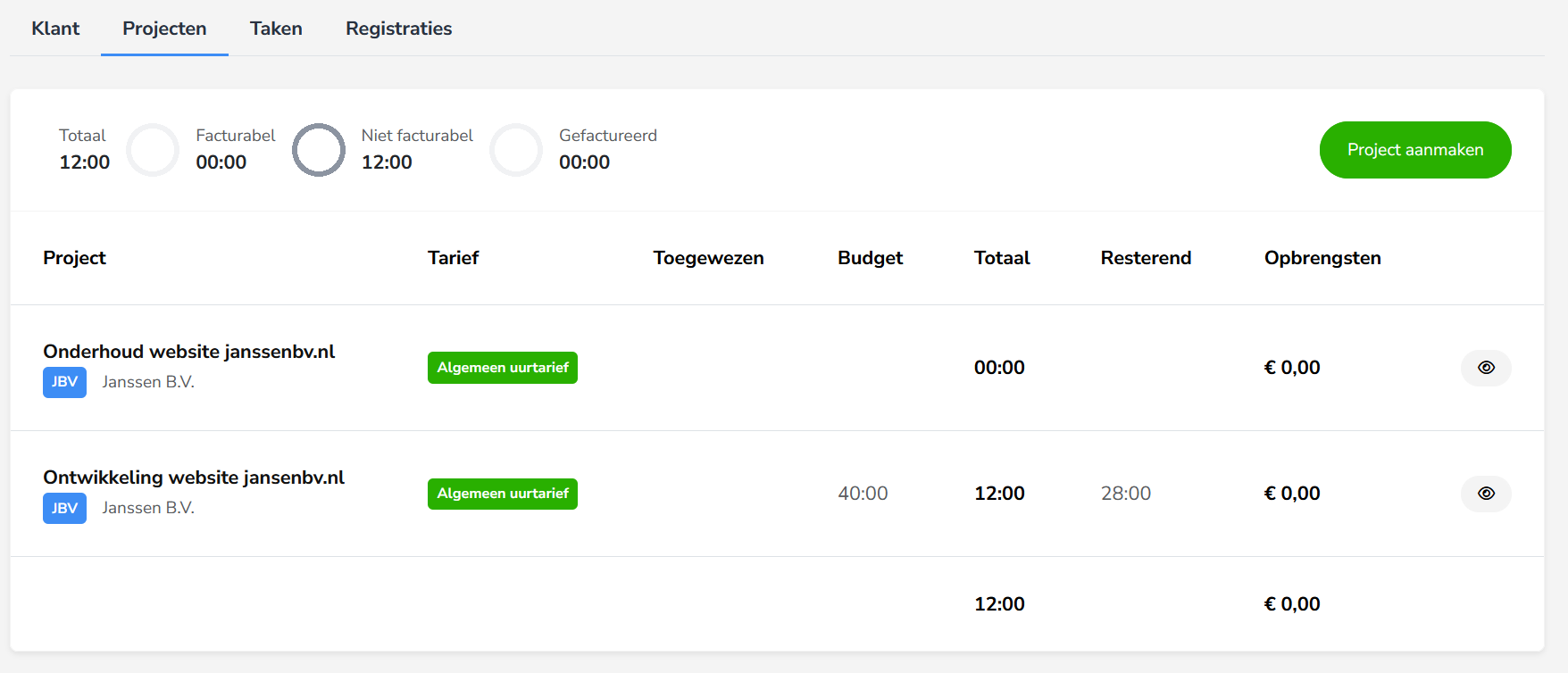Click the Janssen B.V. client name on first project
Screen dimensions: 1568x673
(x=148, y=381)
